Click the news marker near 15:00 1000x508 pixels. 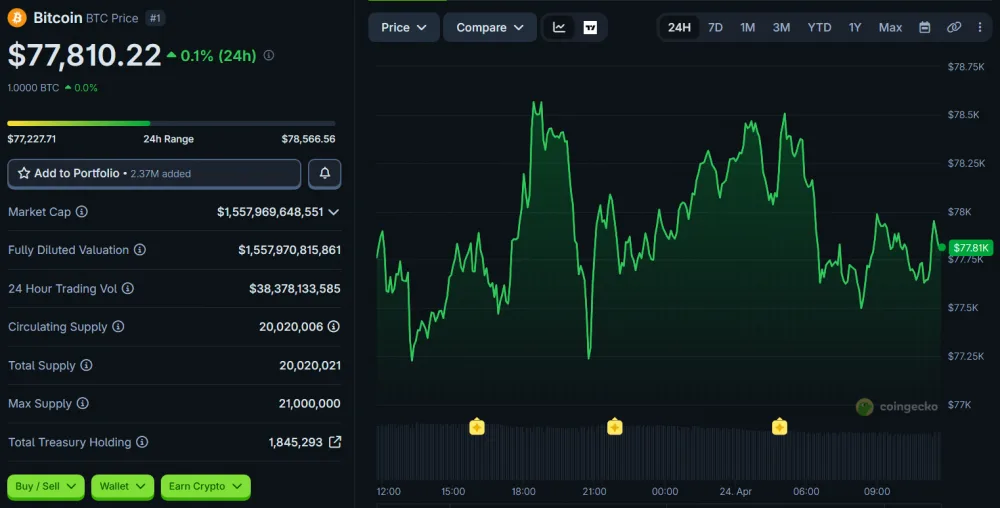pyautogui.click(x=477, y=426)
